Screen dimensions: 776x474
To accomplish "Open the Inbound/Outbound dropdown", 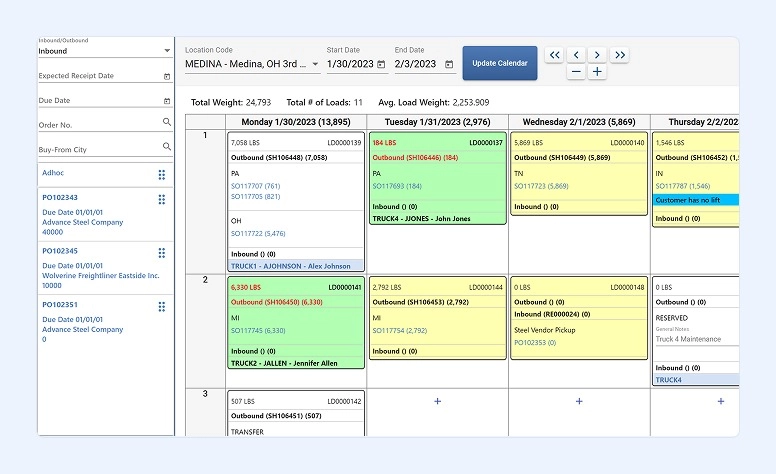I will (x=105, y=51).
